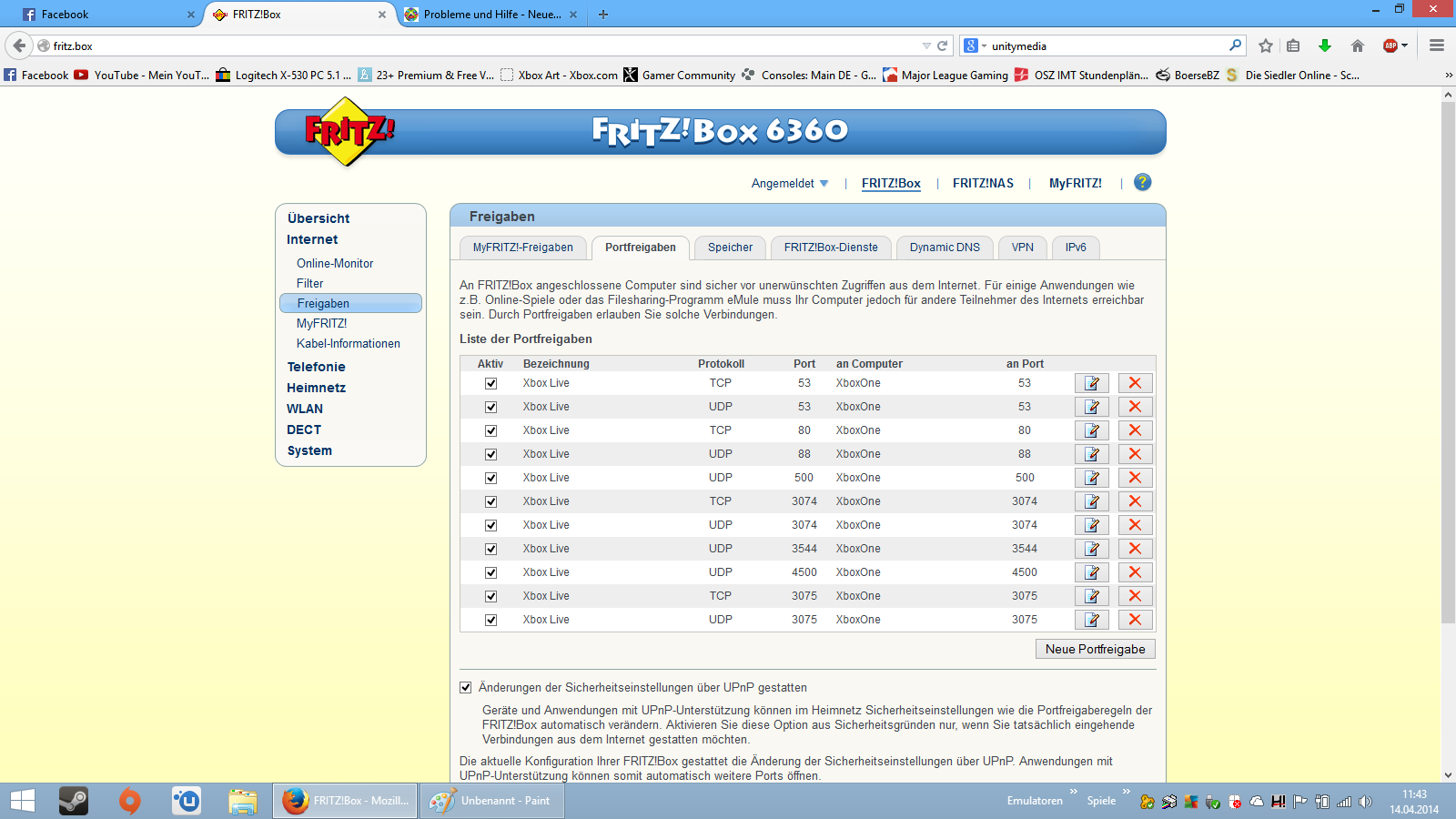Switch to the Dynamic DNS tab

tap(945, 248)
